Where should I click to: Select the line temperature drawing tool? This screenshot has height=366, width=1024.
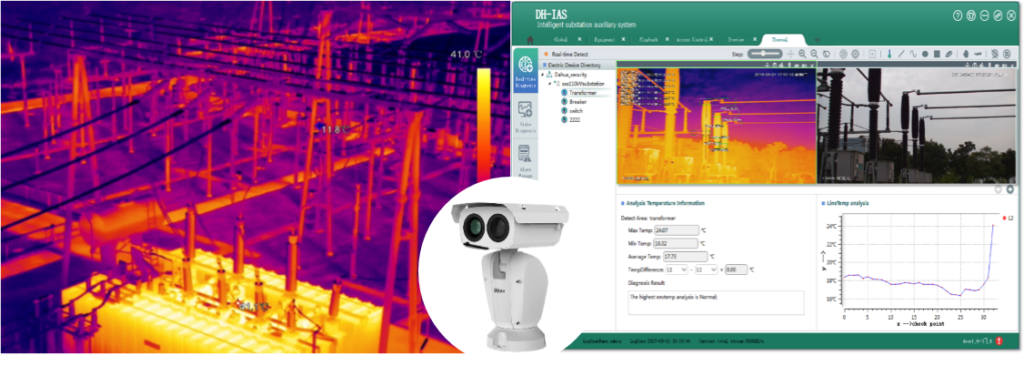pos(901,54)
